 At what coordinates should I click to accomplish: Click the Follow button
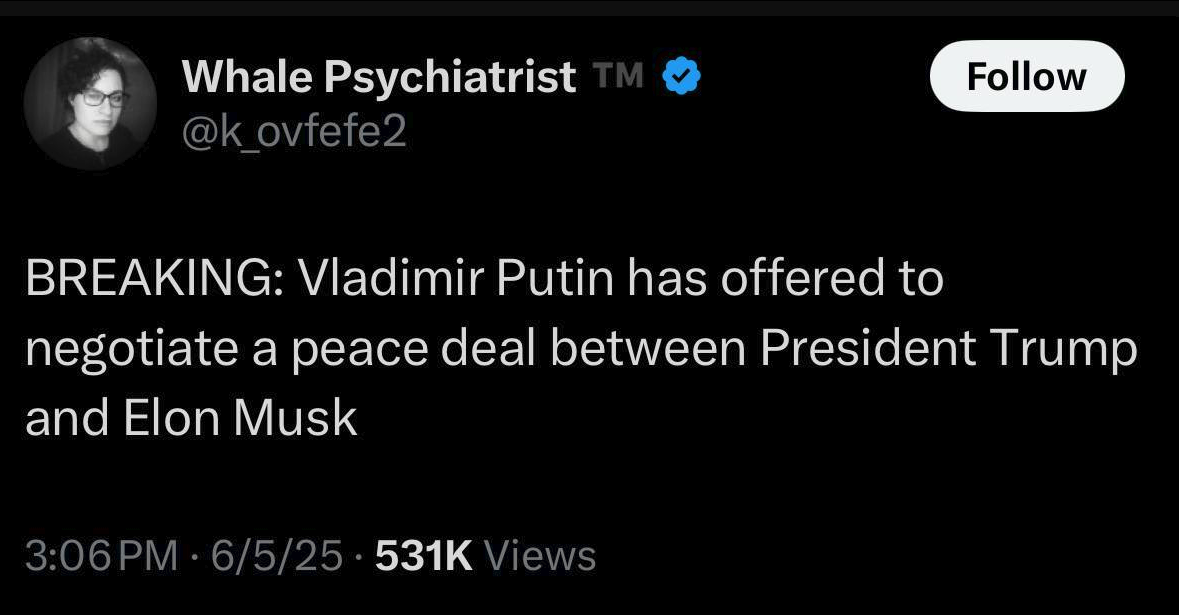tap(1026, 76)
